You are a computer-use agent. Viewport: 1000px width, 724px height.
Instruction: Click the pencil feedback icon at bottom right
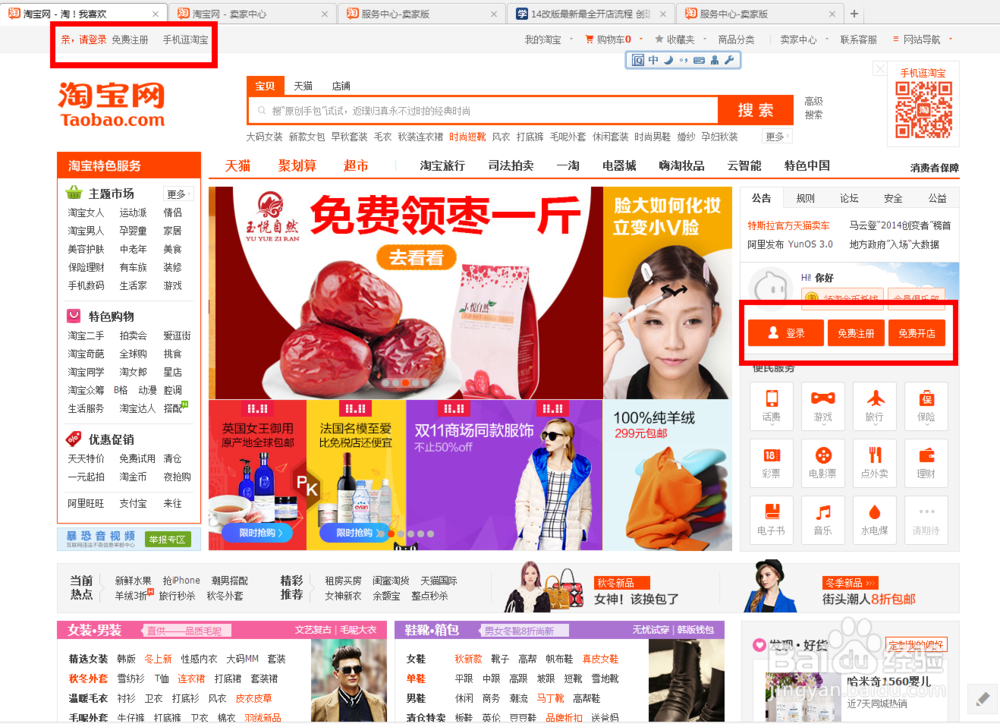click(x=983, y=699)
